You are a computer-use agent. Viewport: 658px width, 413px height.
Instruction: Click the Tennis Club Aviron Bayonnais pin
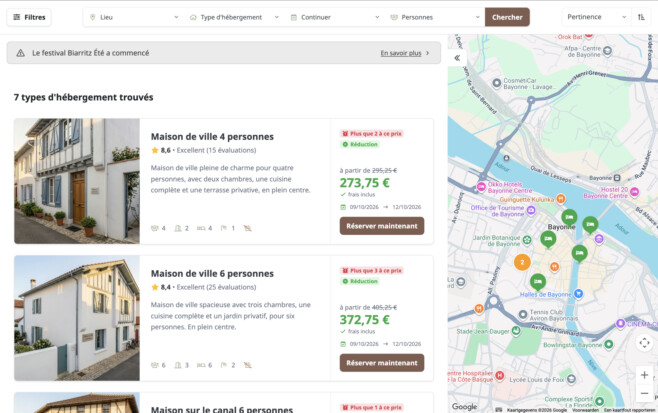click(523, 314)
